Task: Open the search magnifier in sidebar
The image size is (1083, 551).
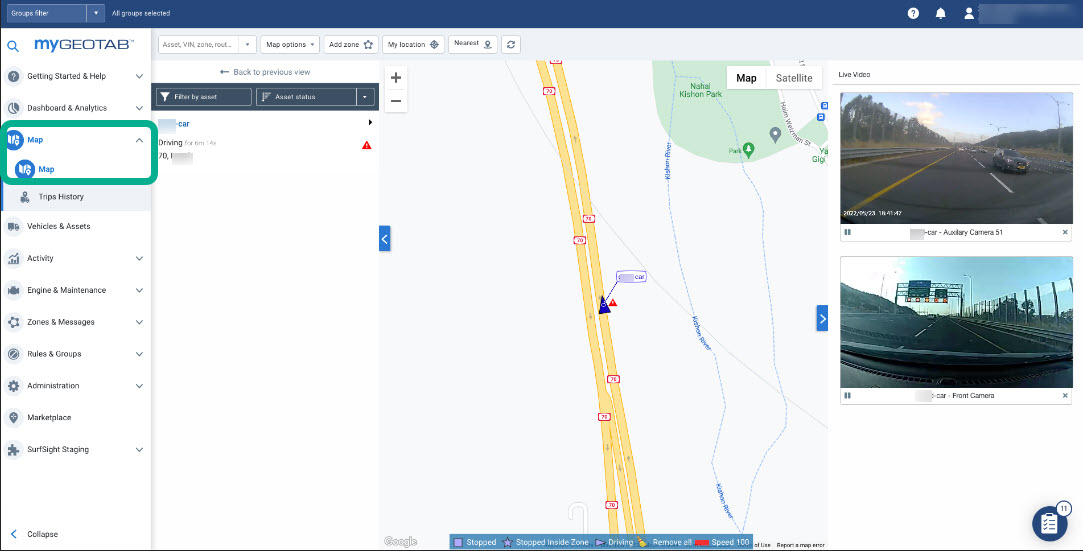Action: pos(12,46)
